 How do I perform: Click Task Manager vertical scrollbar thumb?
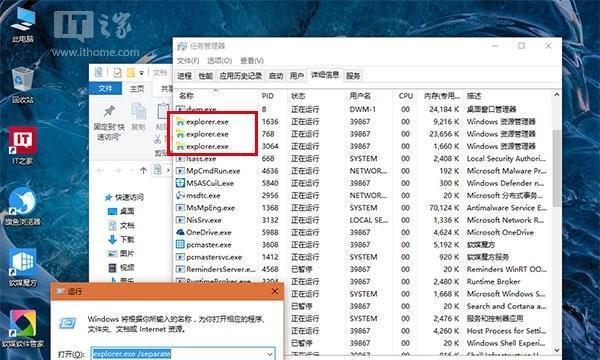pyautogui.click(x=557, y=167)
